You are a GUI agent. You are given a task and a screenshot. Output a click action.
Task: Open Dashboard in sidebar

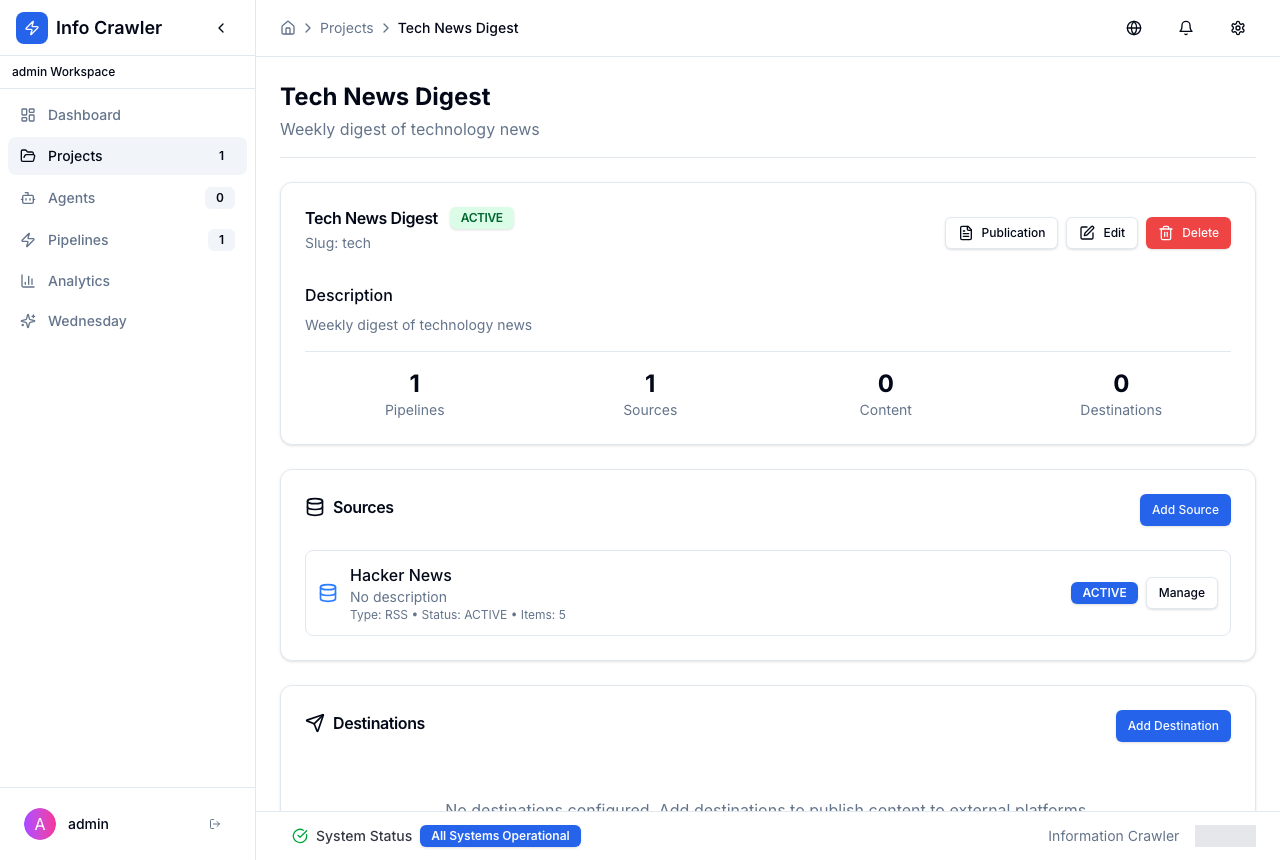[x=127, y=115]
